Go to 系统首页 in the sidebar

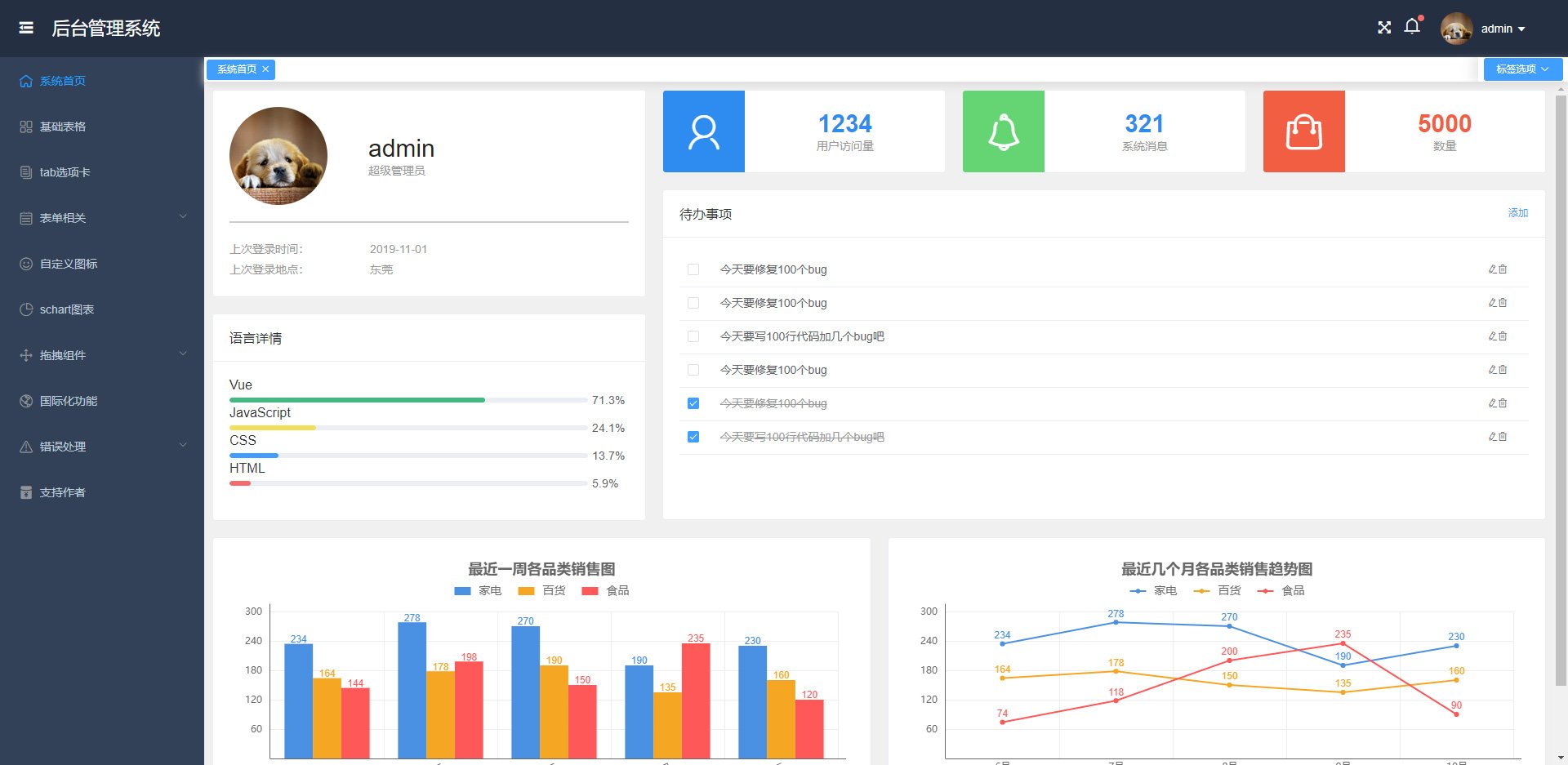(102, 81)
